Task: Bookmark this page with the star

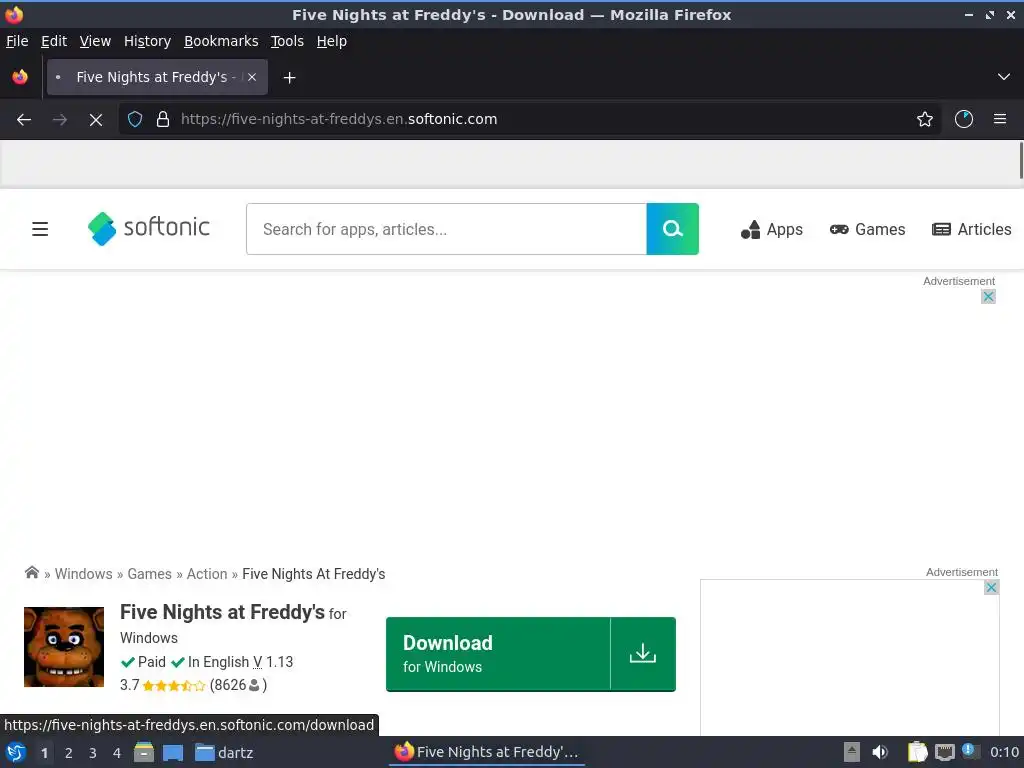Action: [x=925, y=119]
